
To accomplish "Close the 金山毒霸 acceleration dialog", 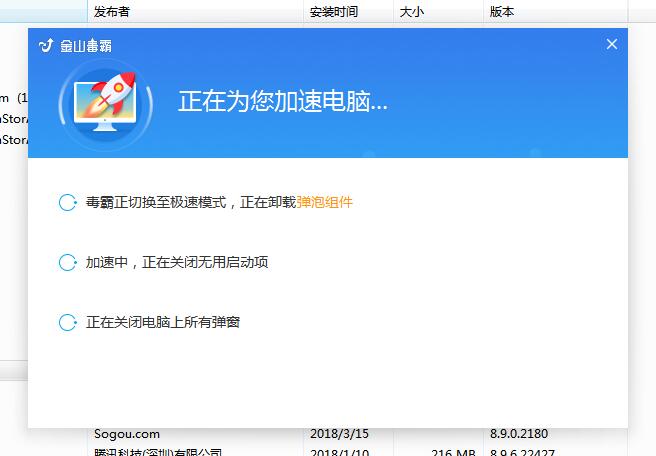I will (612, 44).
